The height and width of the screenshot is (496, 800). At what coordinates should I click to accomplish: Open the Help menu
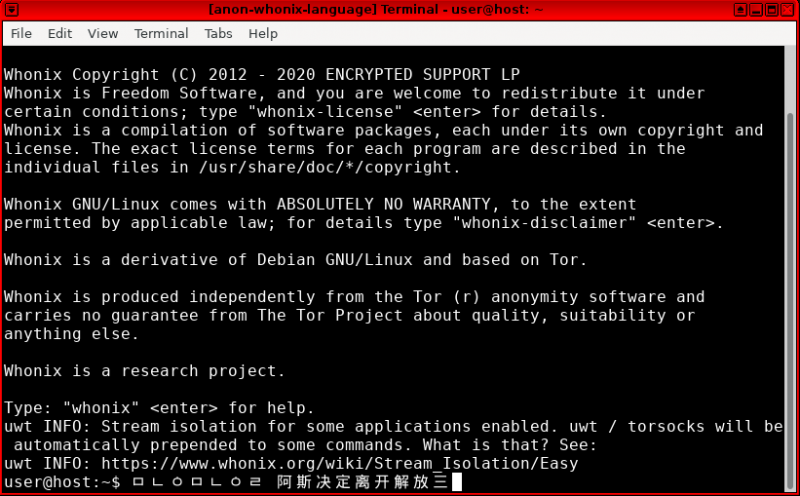click(263, 34)
